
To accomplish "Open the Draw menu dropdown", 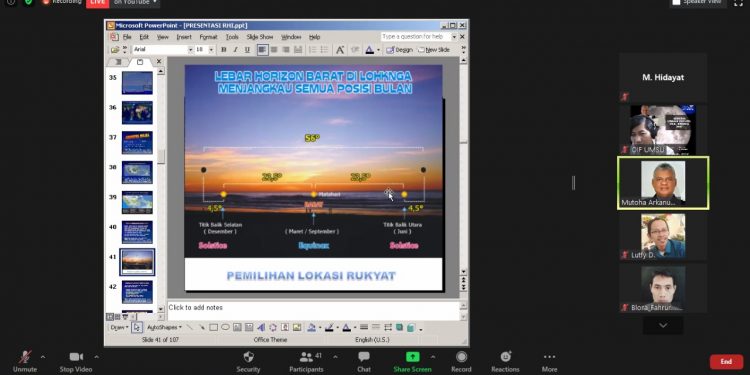I will [x=119, y=328].
